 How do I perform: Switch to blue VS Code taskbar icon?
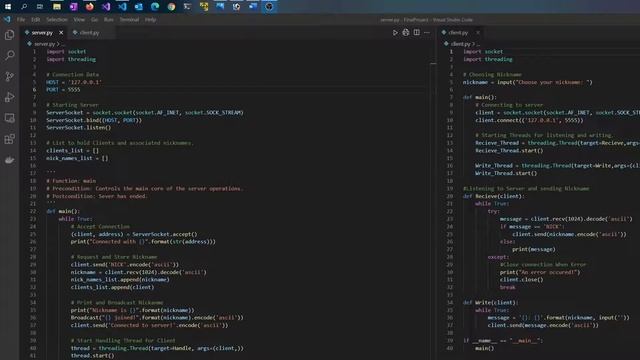[122, 7]
